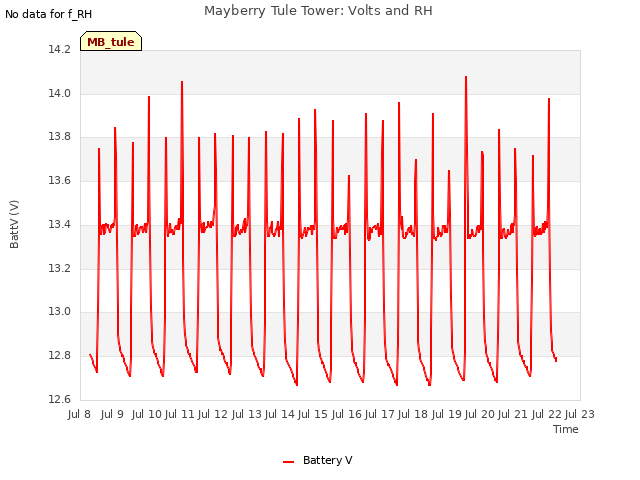Click the Jul 11 x-axis label

pos(180,414)
